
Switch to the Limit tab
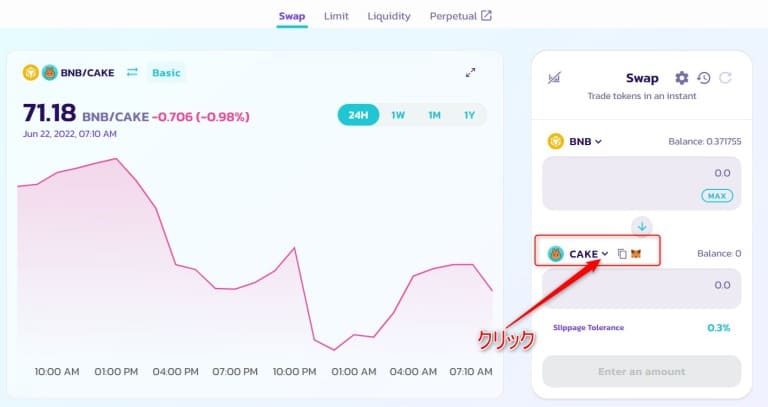(336, 16)
